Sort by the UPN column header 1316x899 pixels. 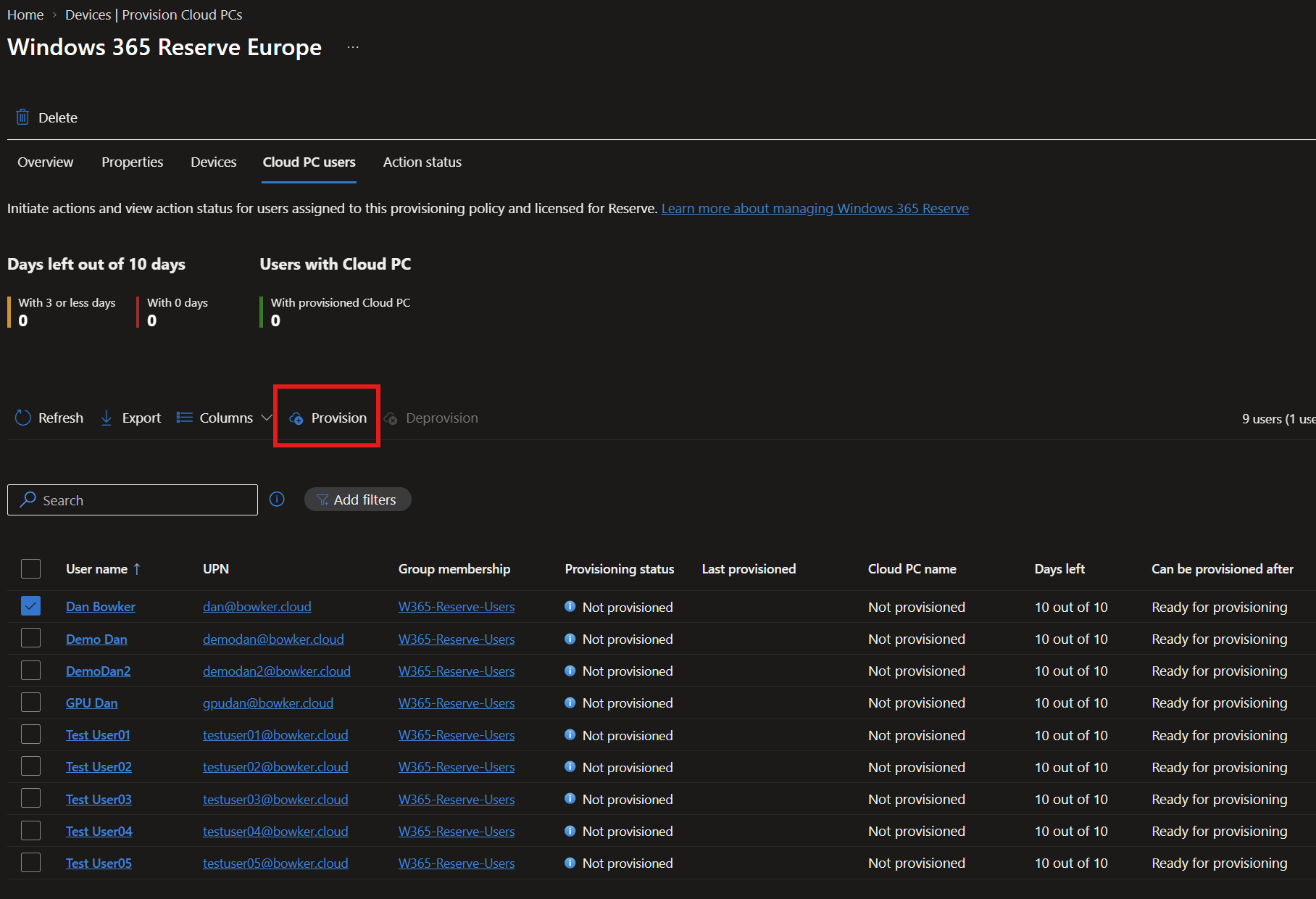(x=216, y=569)
